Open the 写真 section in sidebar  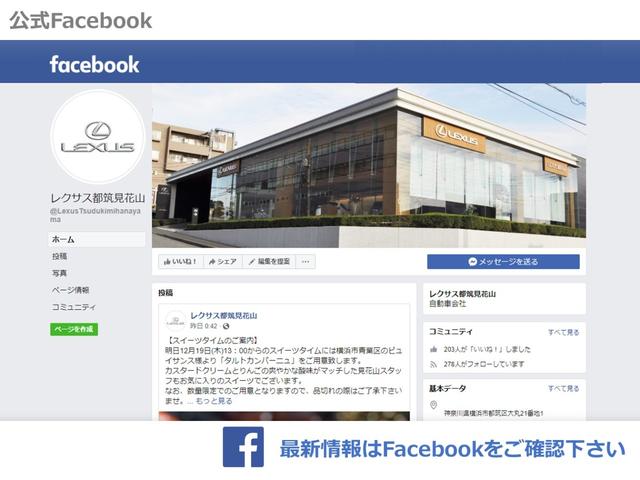pyautogui.click(x=60, y=273)
